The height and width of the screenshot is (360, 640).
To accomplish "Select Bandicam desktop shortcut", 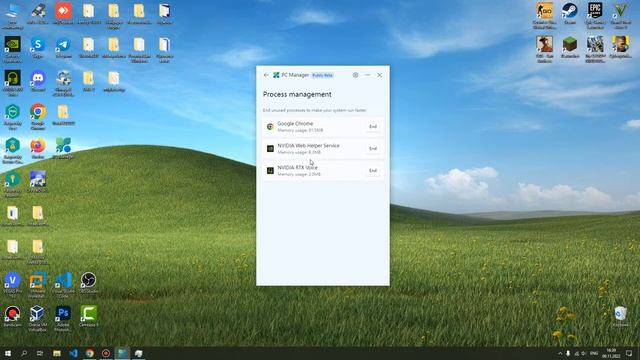I will (12, 316).
